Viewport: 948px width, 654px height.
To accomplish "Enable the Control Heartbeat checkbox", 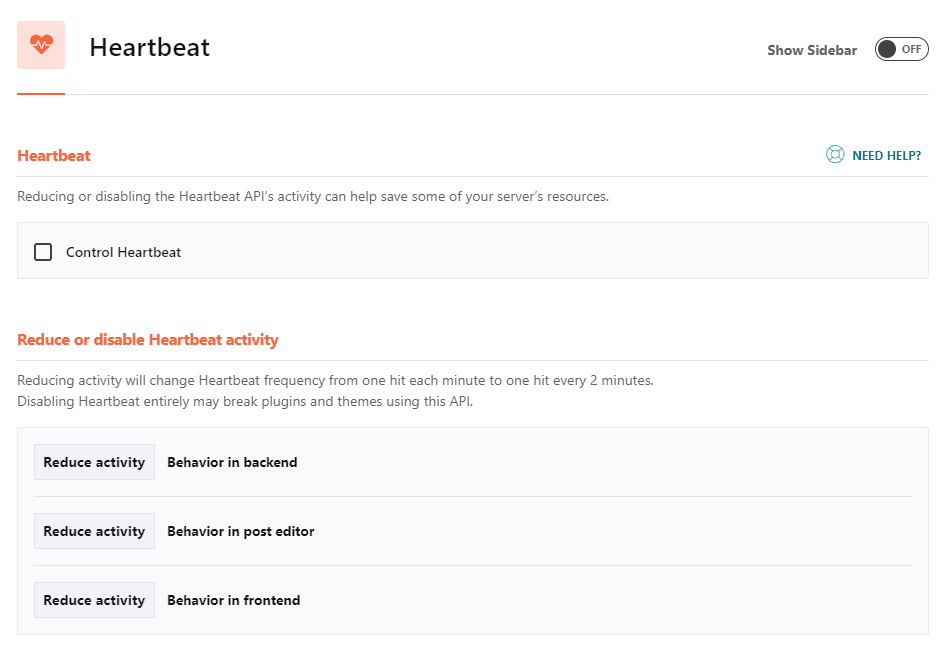I will point(43,252).
